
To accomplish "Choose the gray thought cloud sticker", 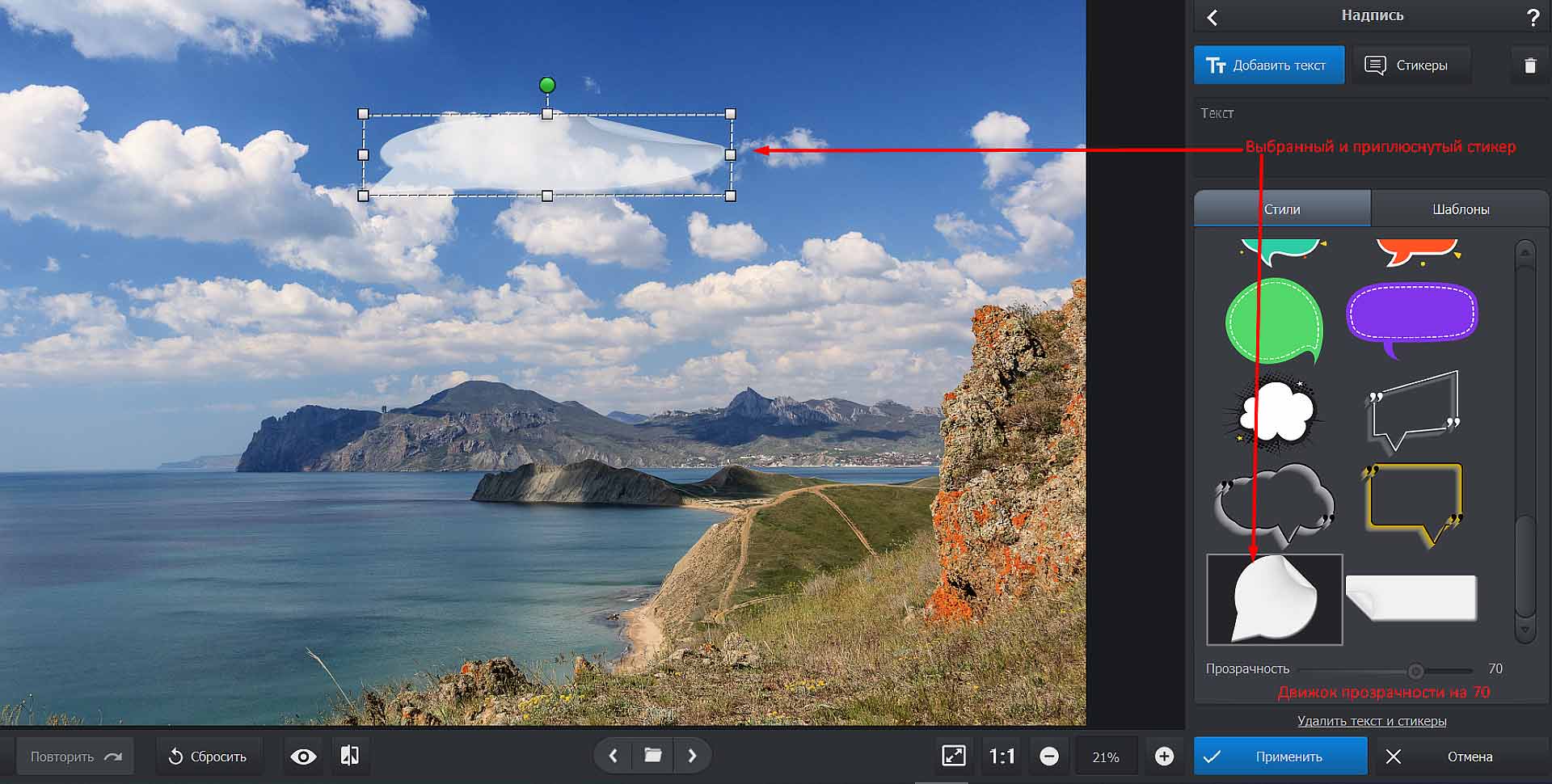I will click(x=1275, y=504).
